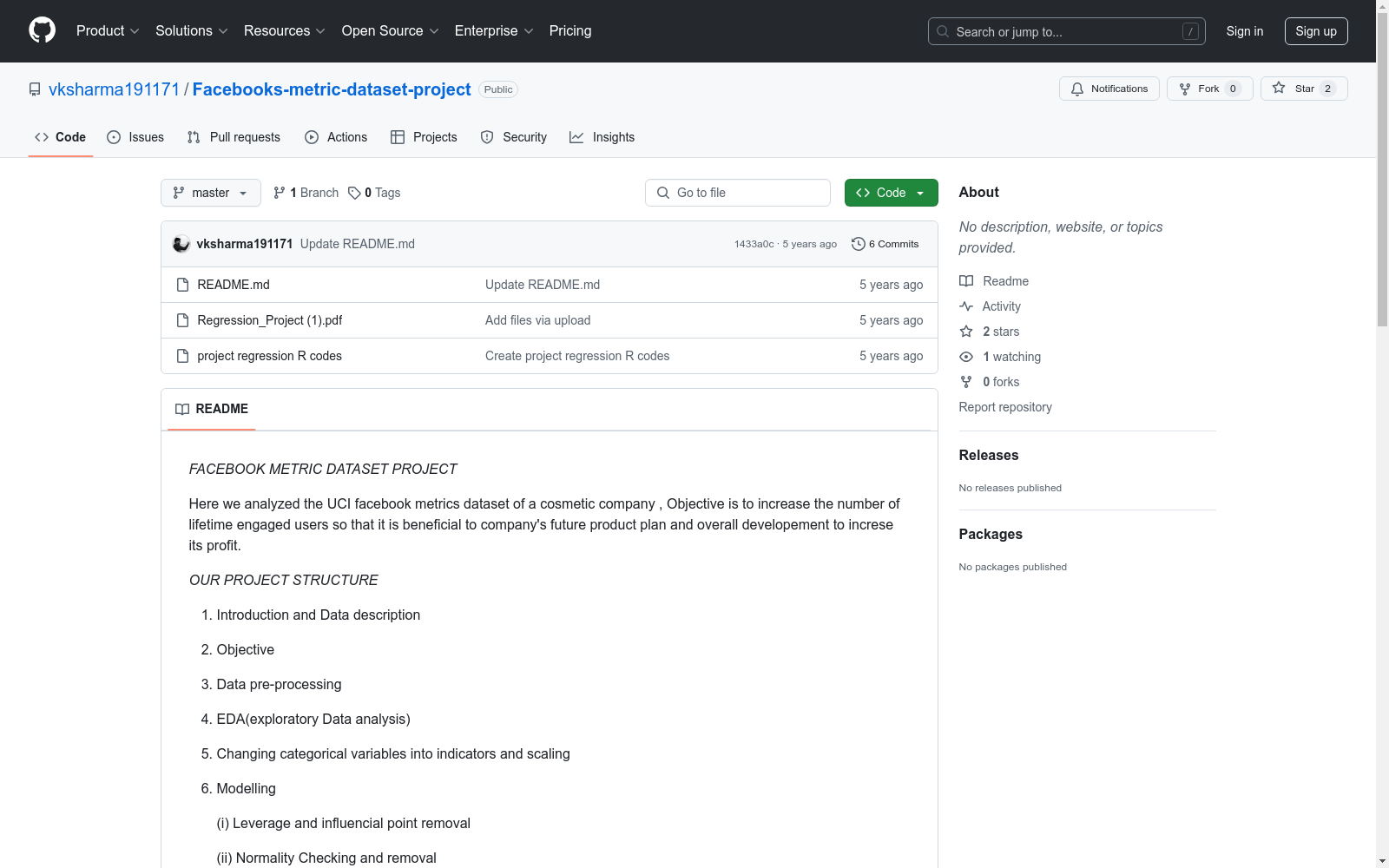This screenshot has width=1389, height=868.
Task: Click the GitHub logo home icon
Action: pos(42,30)
